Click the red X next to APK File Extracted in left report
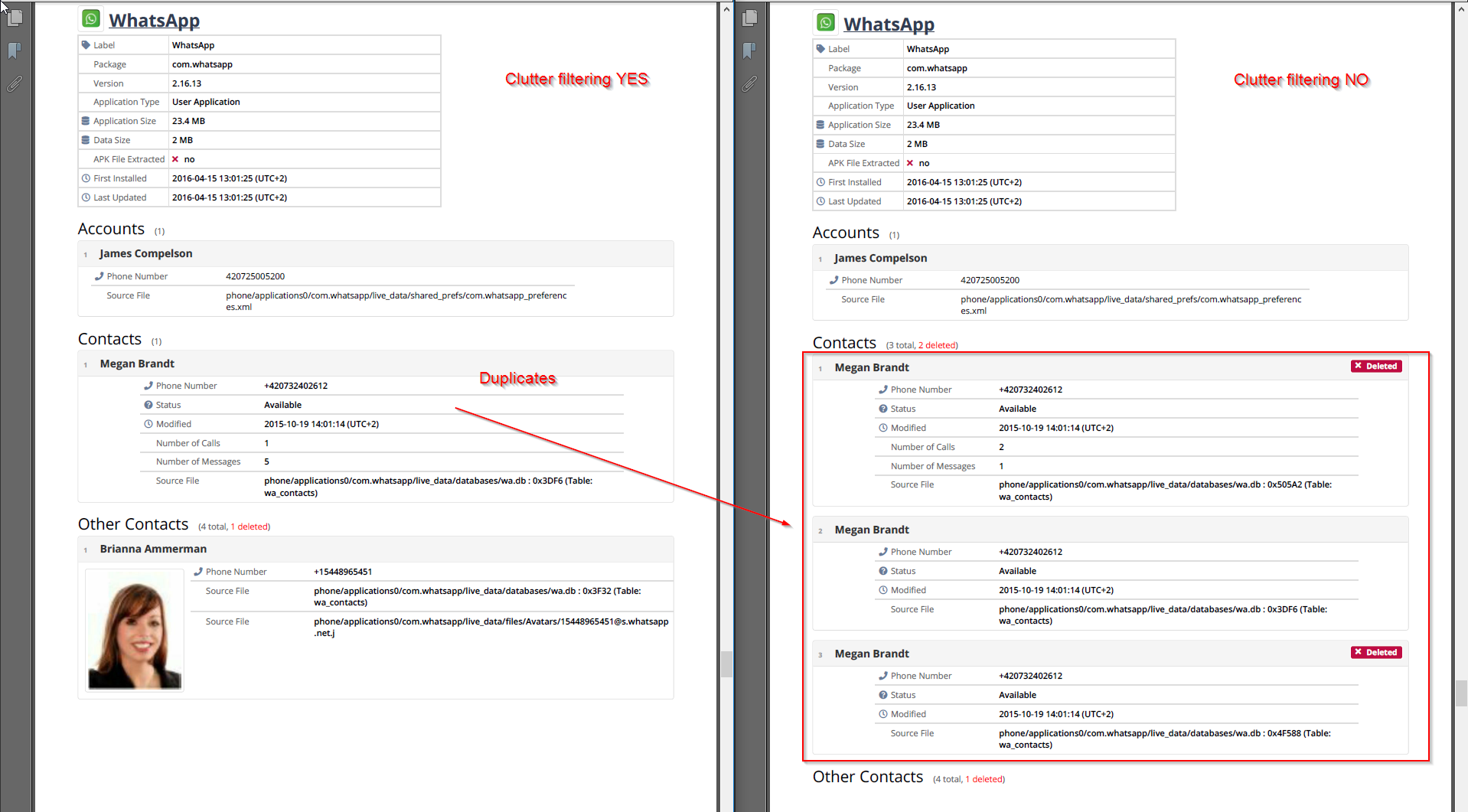 [x=175, y=159]
